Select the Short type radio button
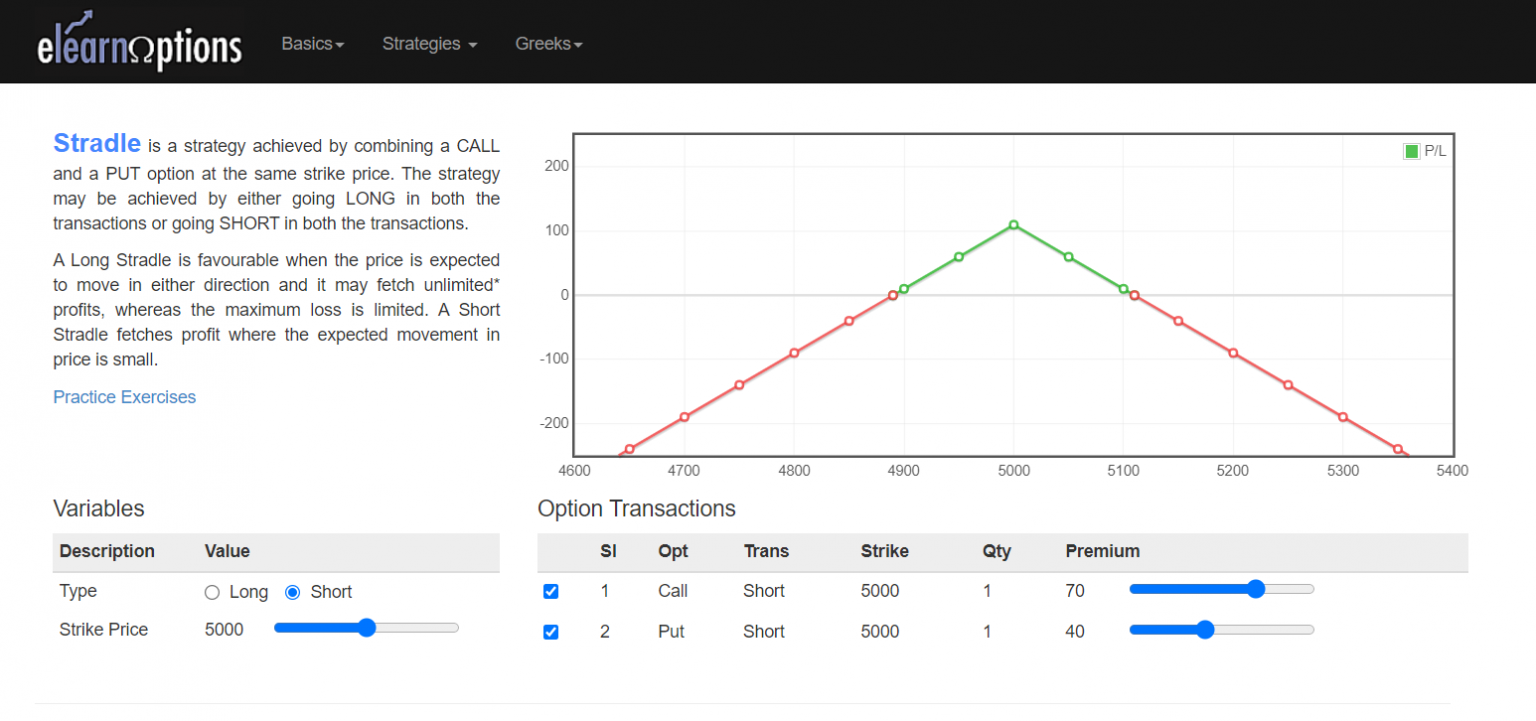The width and height of the screenshot is (1536, 721). pyautogui.click(x=293, y=592)
